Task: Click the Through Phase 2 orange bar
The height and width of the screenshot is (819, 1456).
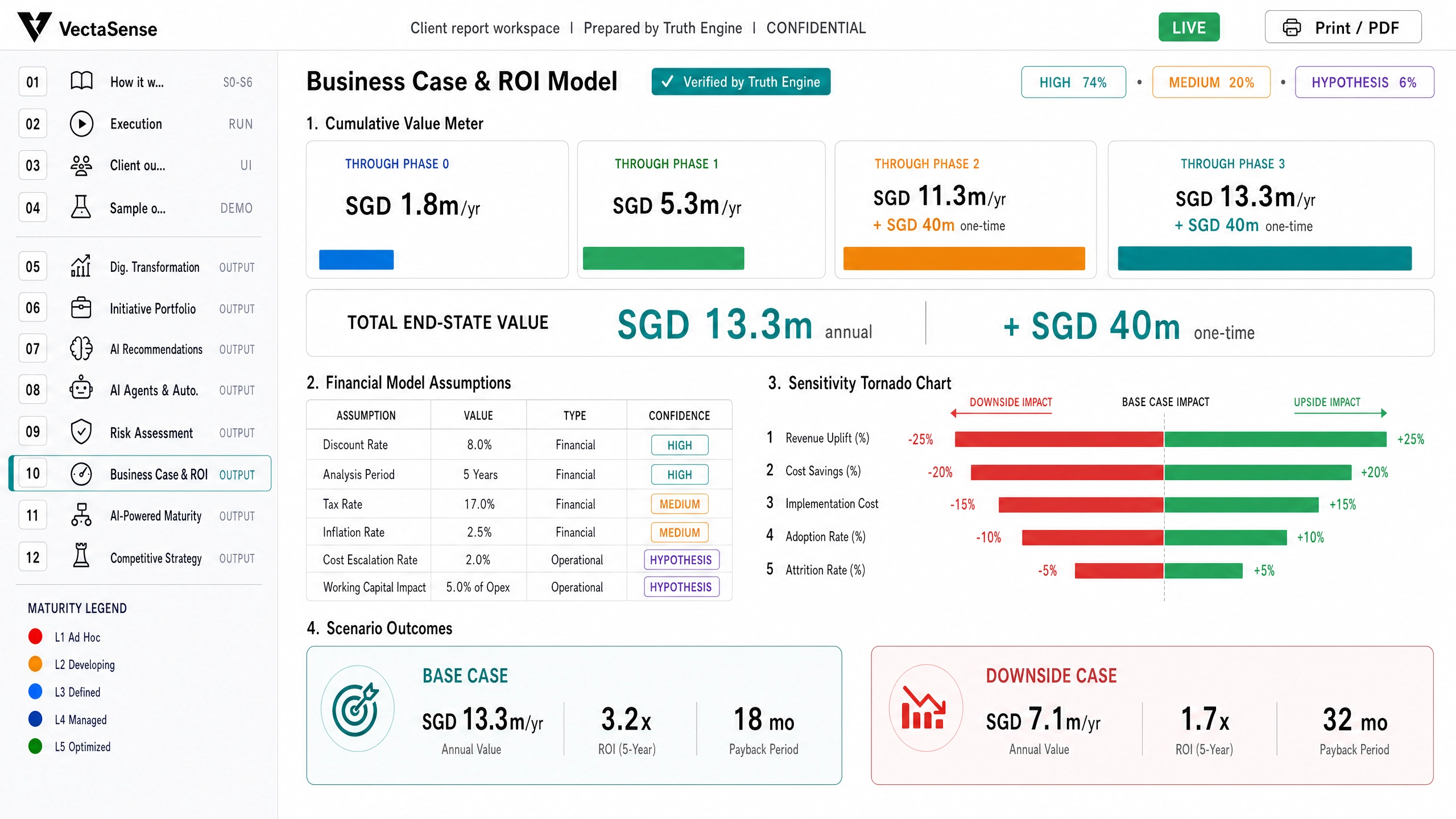Action: tap(964, 258)
